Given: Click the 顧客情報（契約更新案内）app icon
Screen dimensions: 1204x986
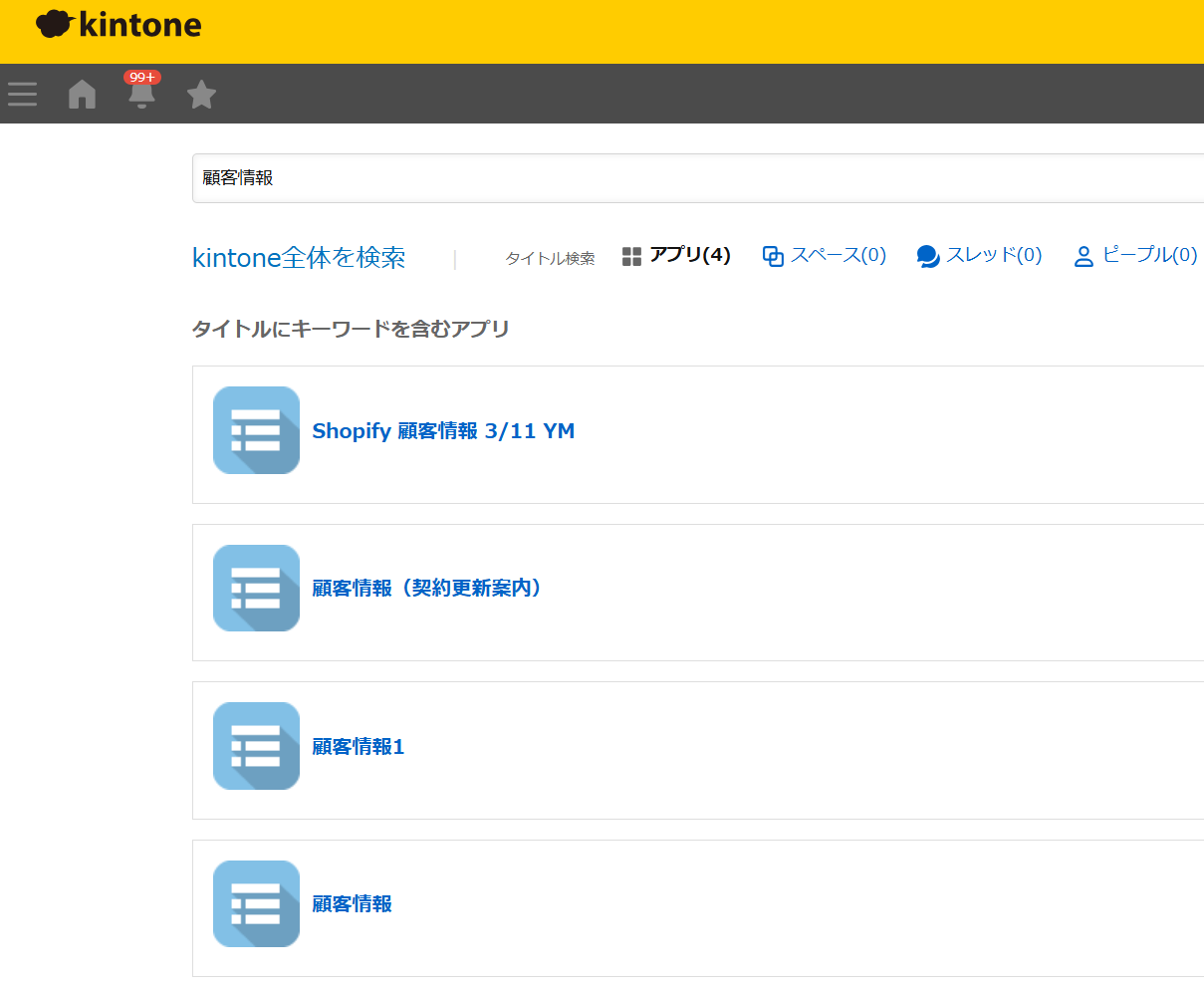Looking at the screenshot, I should pos(256,588).
